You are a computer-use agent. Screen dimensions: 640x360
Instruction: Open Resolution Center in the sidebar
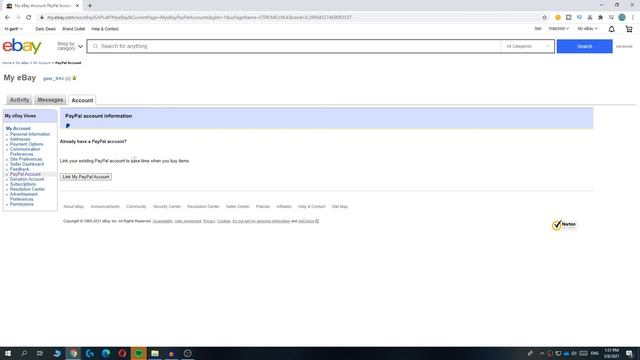tap(27, 189)
